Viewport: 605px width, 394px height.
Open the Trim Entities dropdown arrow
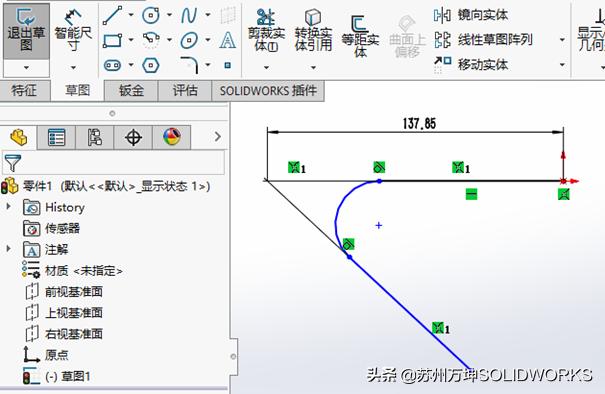(x=266, y=68)
